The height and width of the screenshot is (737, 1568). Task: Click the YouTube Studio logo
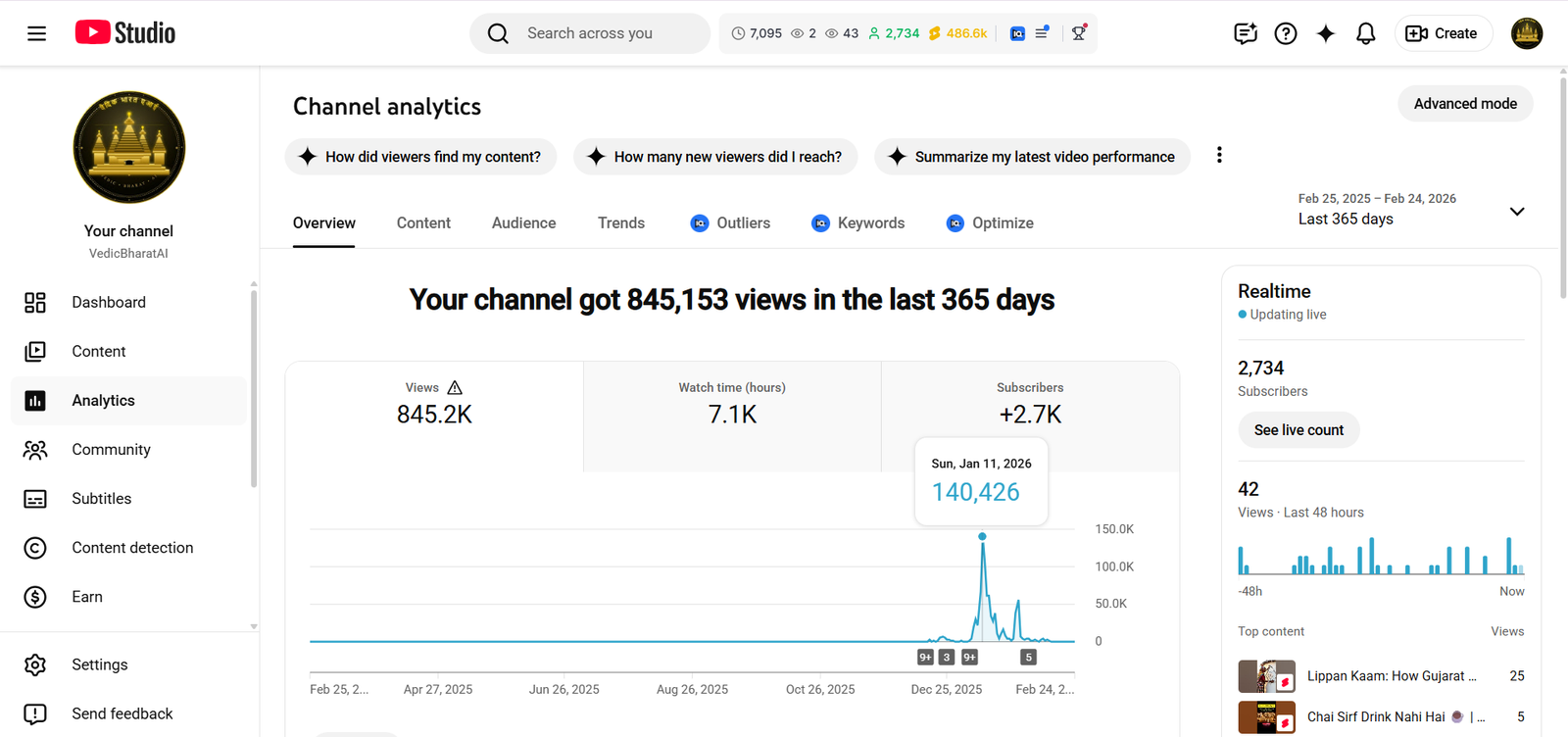125,33
